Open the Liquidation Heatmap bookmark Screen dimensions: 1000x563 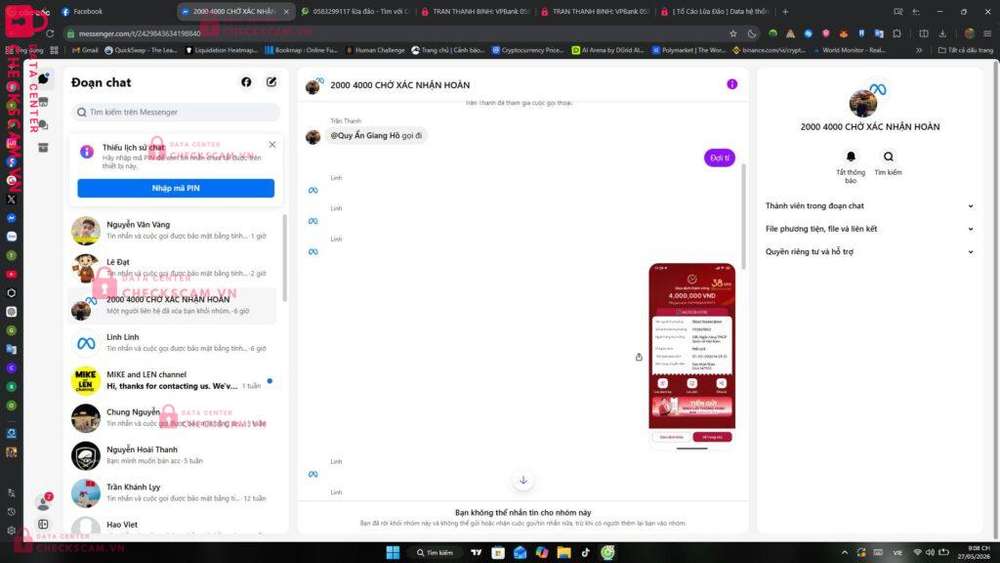[221, 50]
